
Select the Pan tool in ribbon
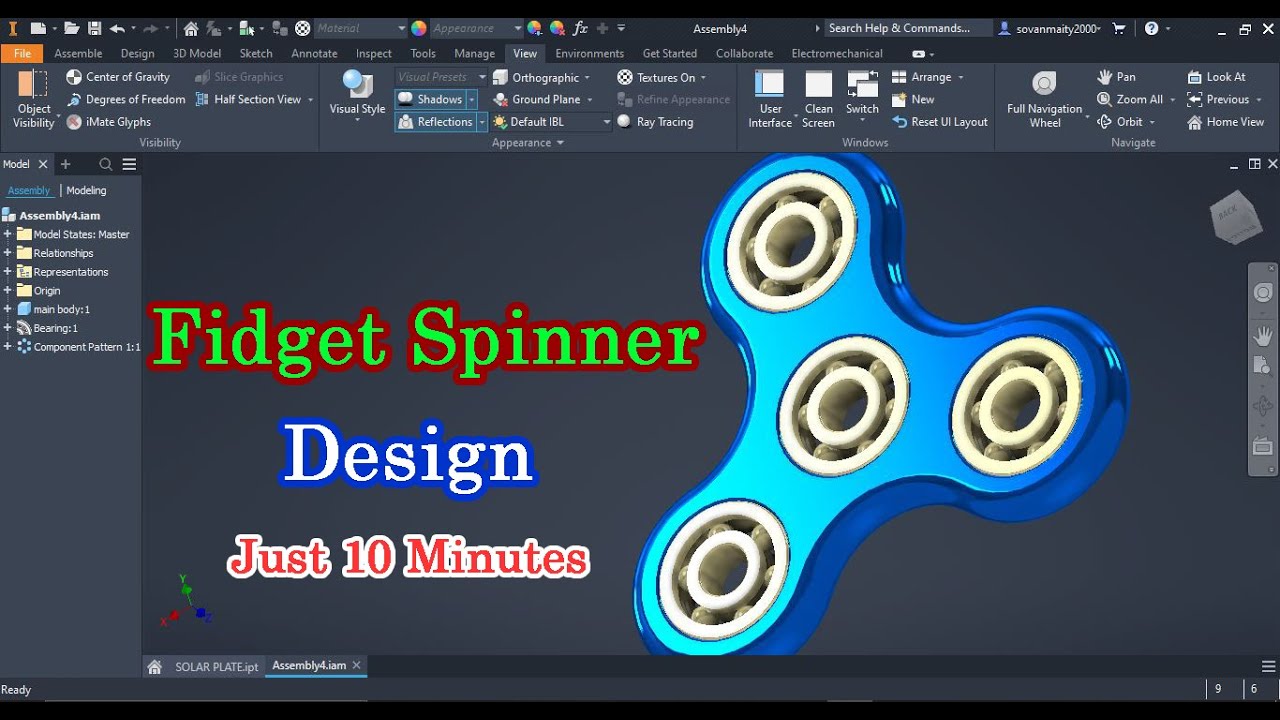coord(1116,77)
